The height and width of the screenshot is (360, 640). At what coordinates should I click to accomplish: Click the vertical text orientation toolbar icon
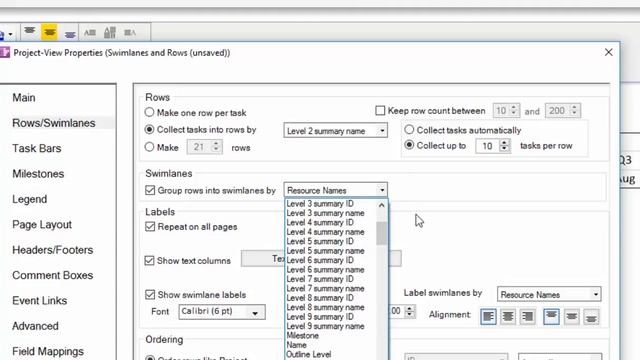coord(110,32)
